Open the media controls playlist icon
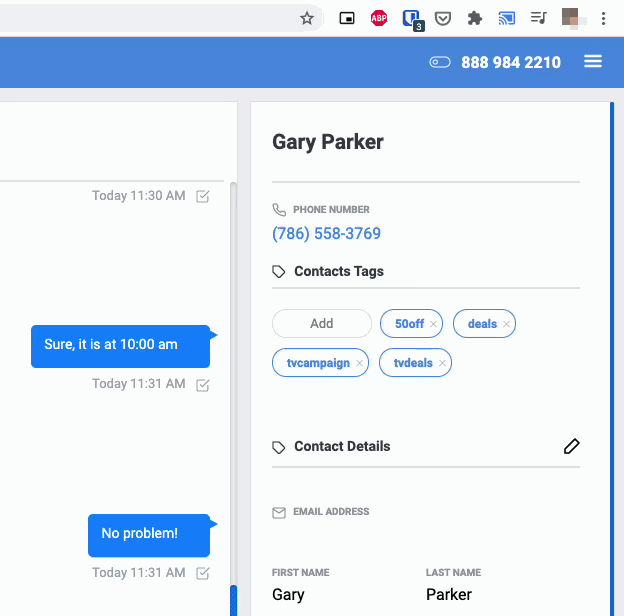The height and width of the screenshot is (616, 624). 538,18
